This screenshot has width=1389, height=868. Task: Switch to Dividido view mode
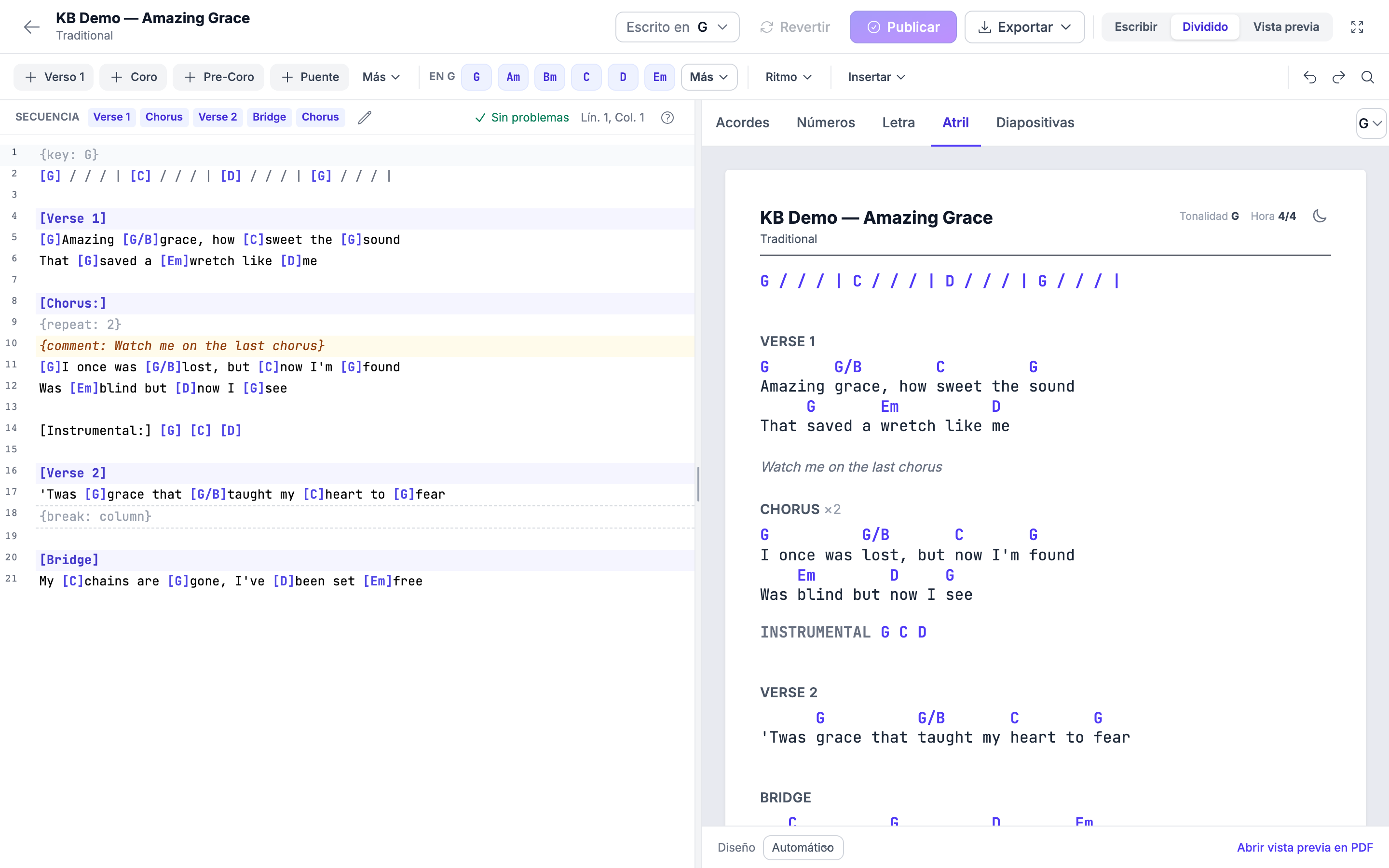(x=1205, y=27)
